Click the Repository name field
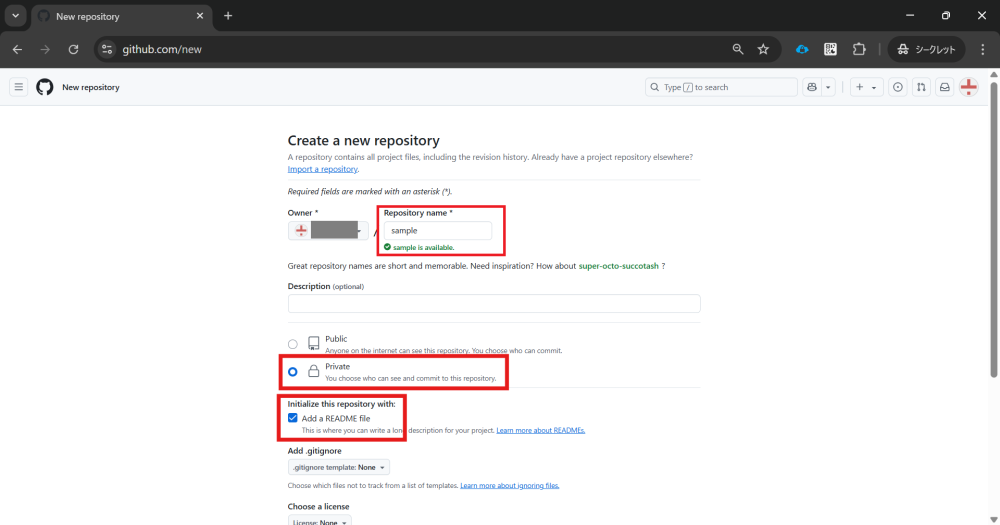 point(438,230)
